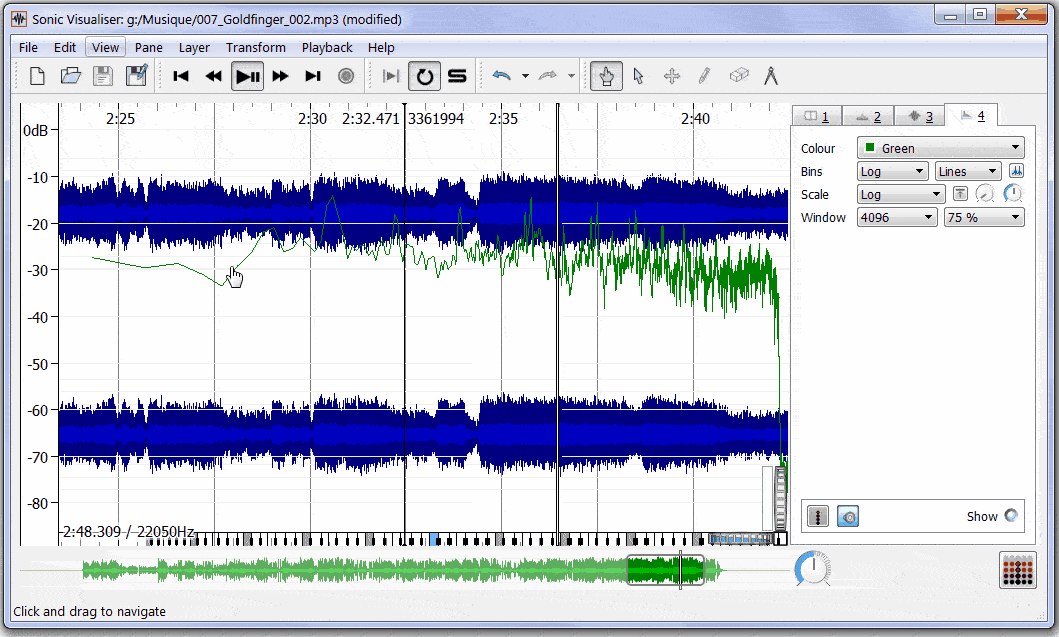This screenshot has height=637, width=1059.
Task: Open the Bins scale dropdown set to Log
Action: click(893, 172)
